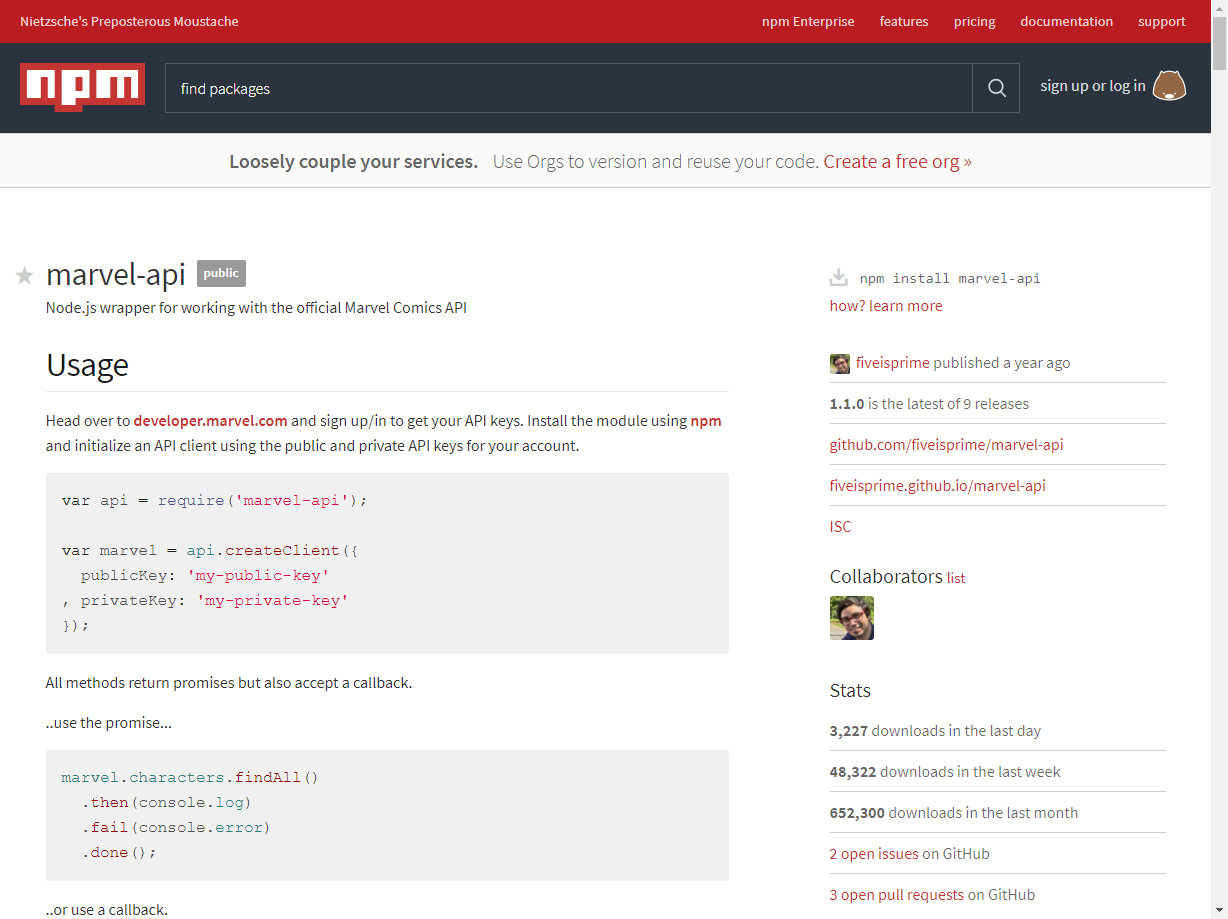Click the vertical scrollbar thumb
The image size is (1228, 919).
[x=1220, y=45]
